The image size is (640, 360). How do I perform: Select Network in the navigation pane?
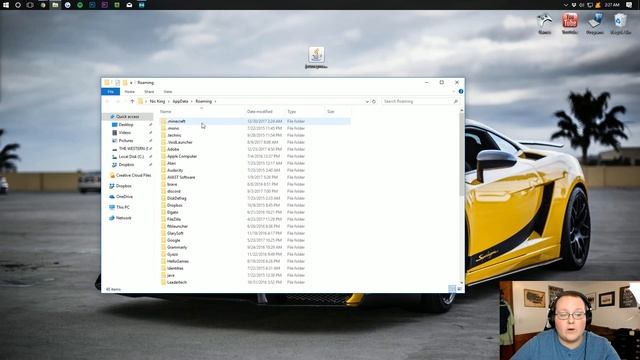(123, 218)
